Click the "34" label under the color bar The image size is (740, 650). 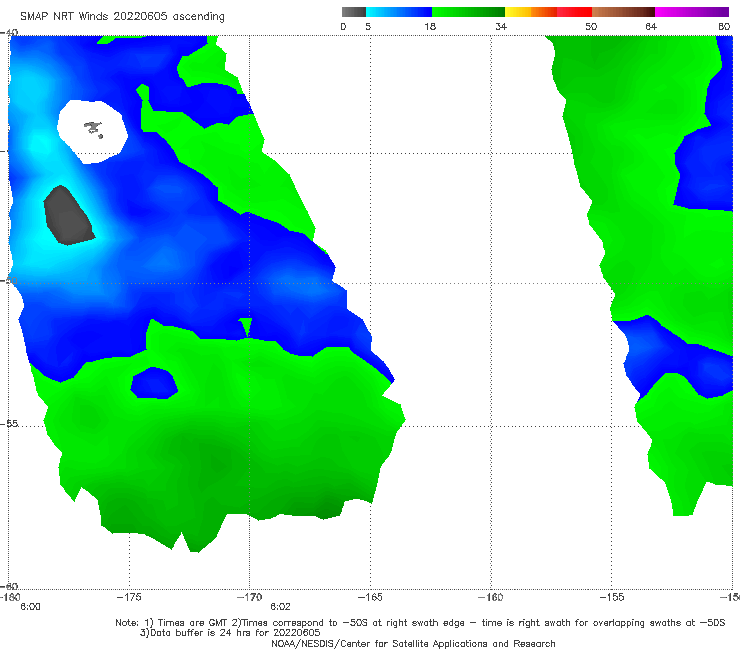pos(501,26)
